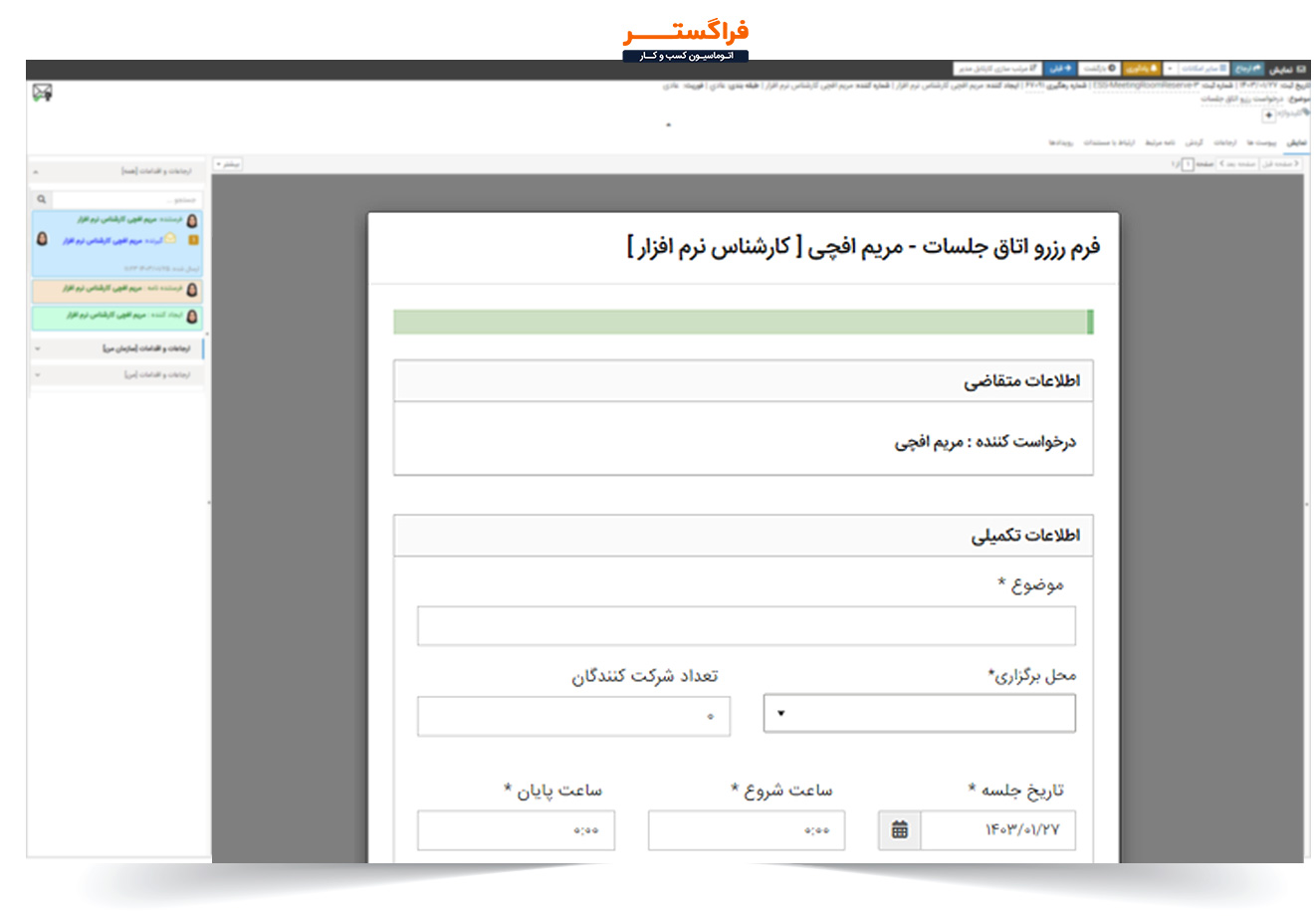This screenshot has height=916, width=1316.
Task: Click the plus icon next to keywords
Action: 1268,115
